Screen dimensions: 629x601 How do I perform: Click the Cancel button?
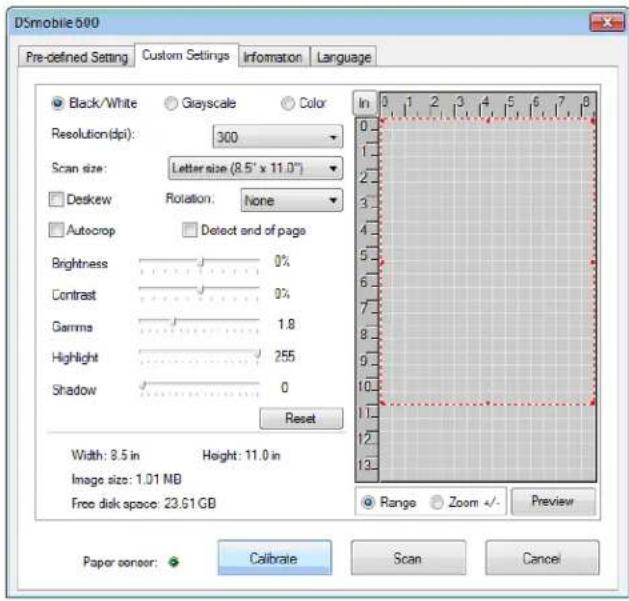coord(542,558)
